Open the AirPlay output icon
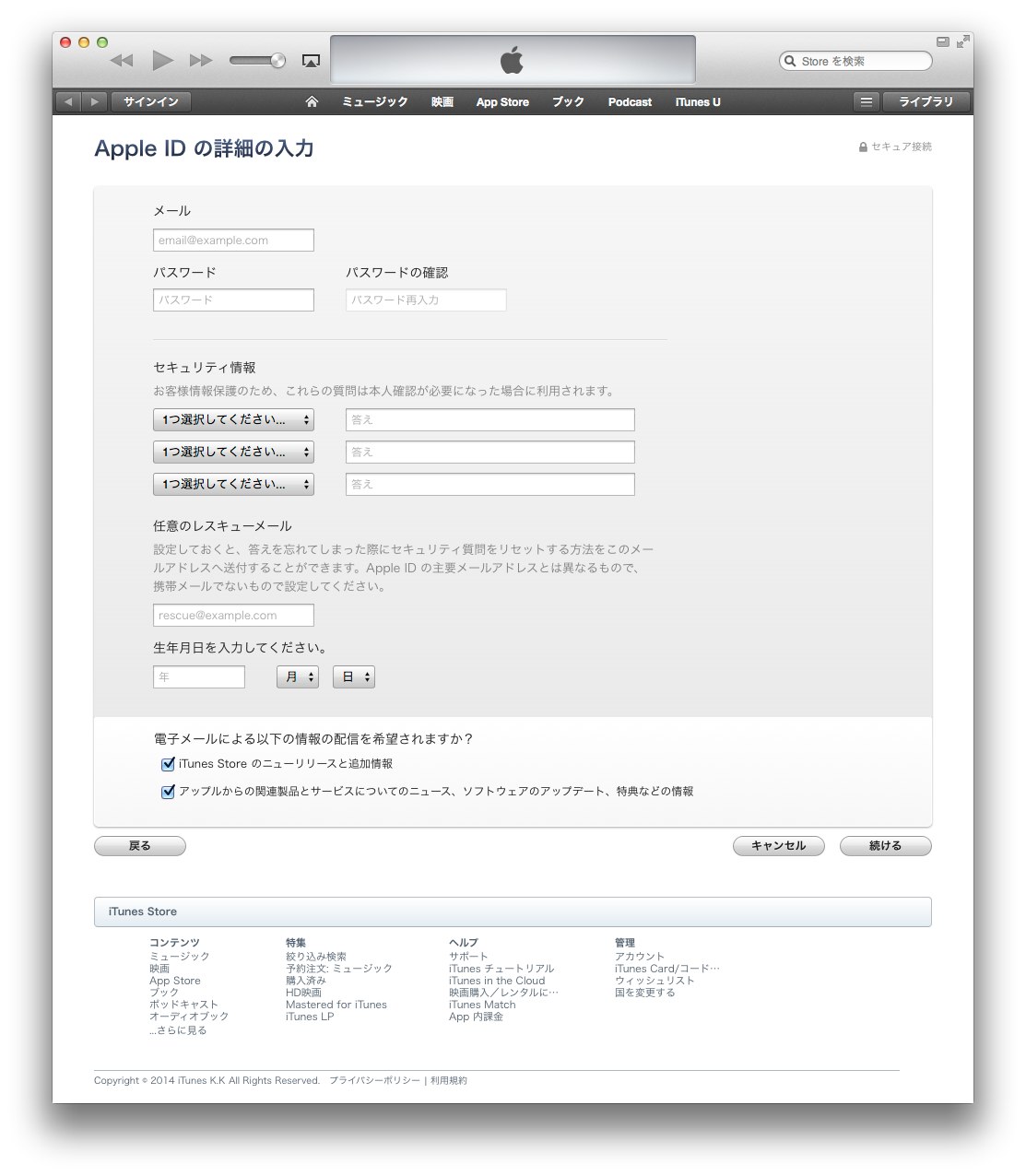Image resolution: width=1026 pixels, height=1176 pixels. [x=312, y=61]
